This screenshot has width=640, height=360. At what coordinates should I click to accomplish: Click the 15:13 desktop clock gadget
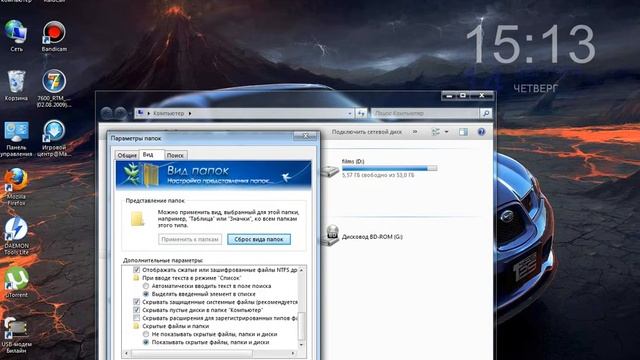(531, 44)
